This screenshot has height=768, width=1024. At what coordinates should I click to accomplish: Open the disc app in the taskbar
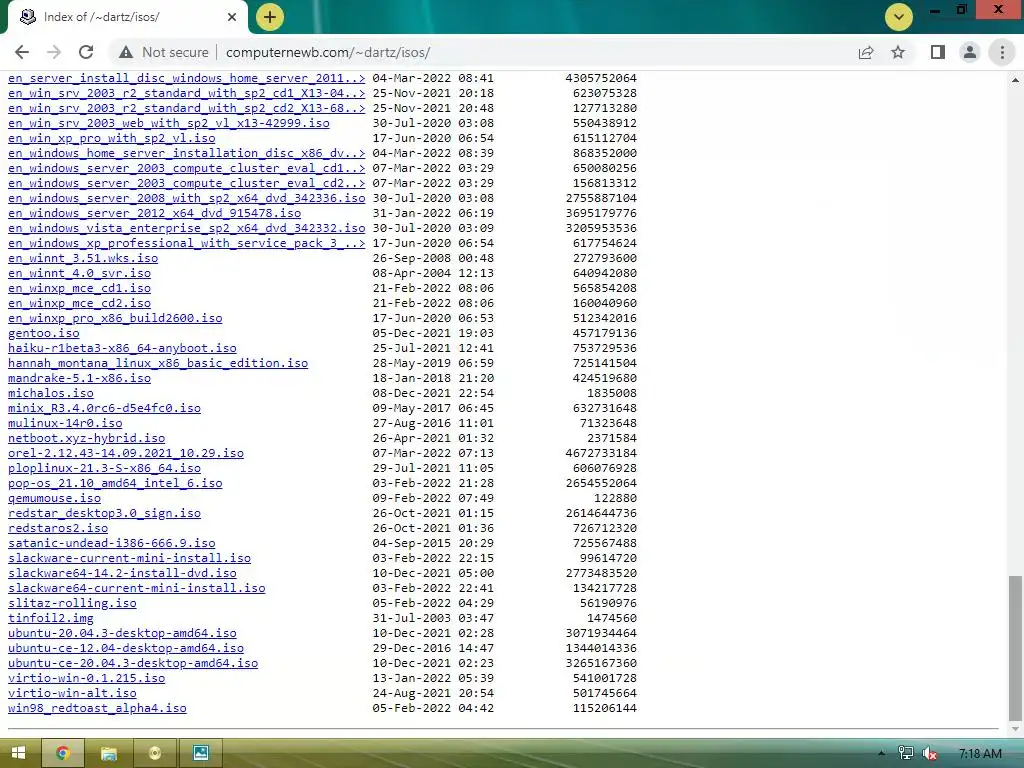point(155,753)
